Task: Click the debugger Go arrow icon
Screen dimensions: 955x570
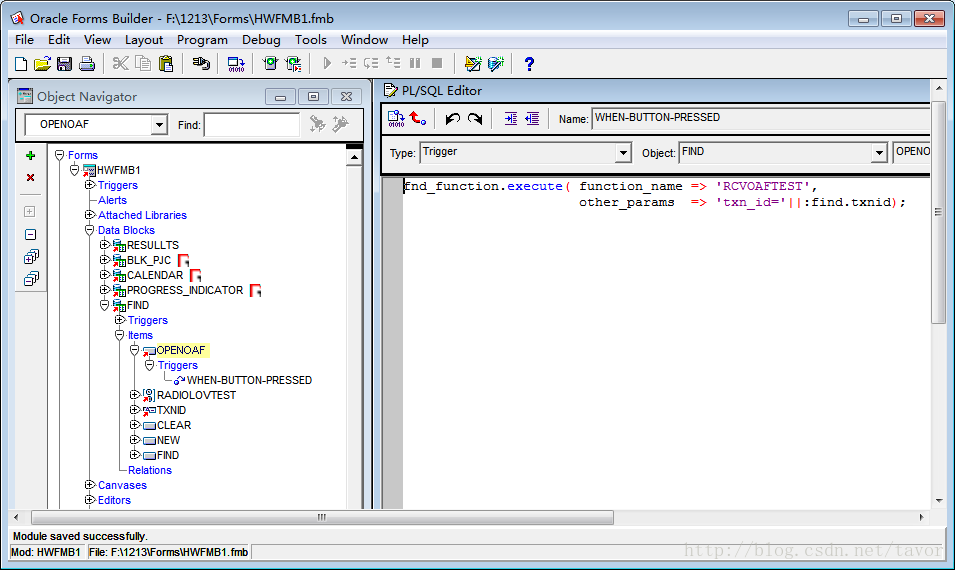Action: pyautogui.click(x=327, y=63)
